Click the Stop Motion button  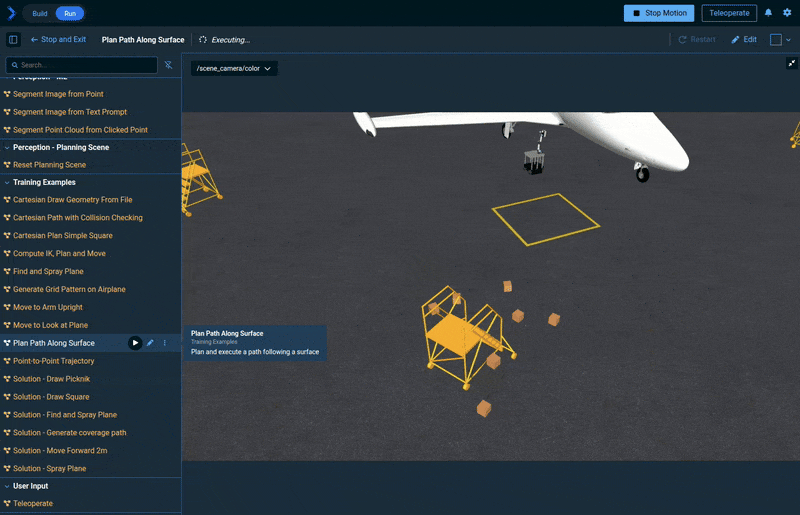click(x=659, y=13)
